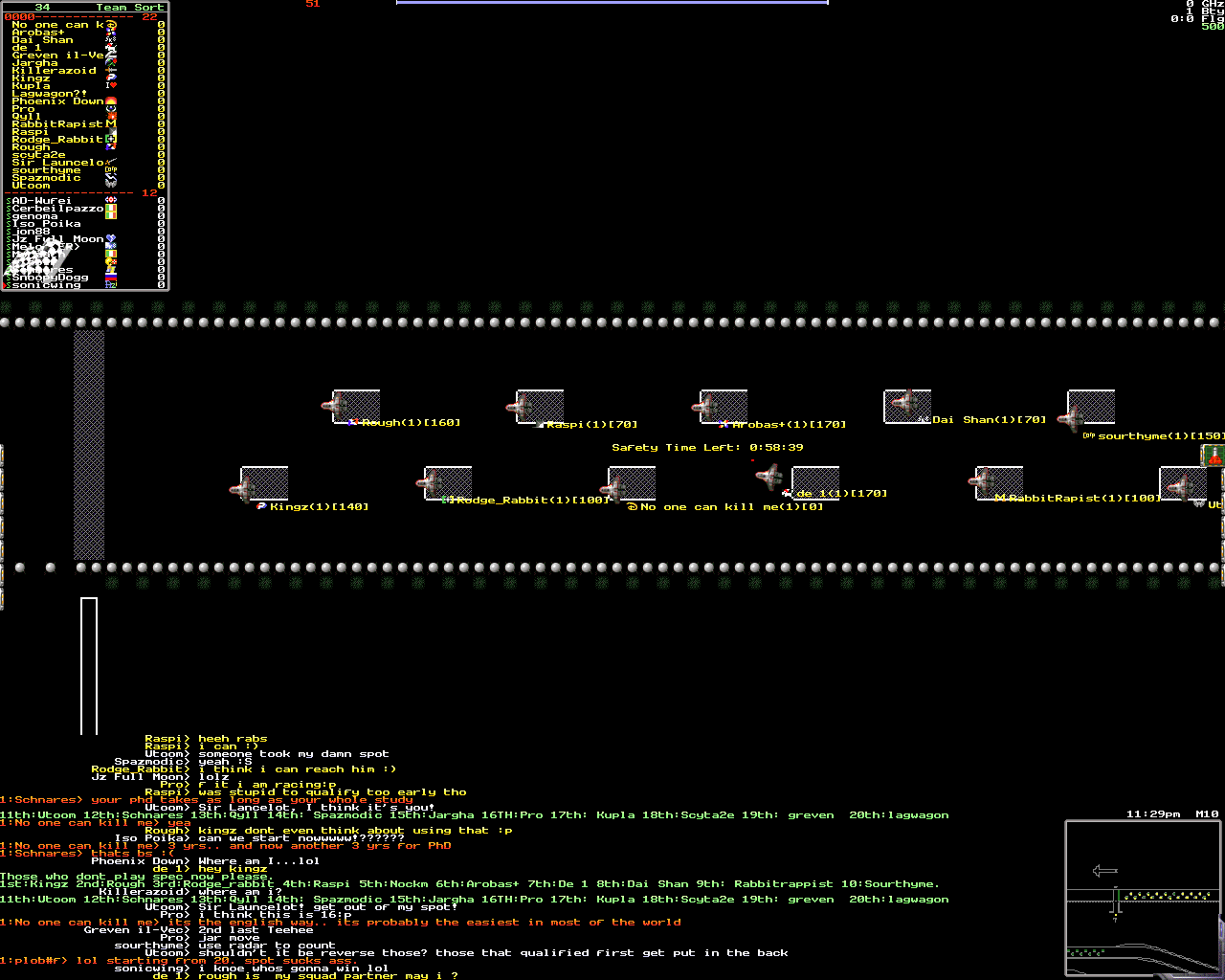Click the 11:29pm clock above the radar
The width and height of the screenshot is (1225, 980).
click(x=1152, y=814)
